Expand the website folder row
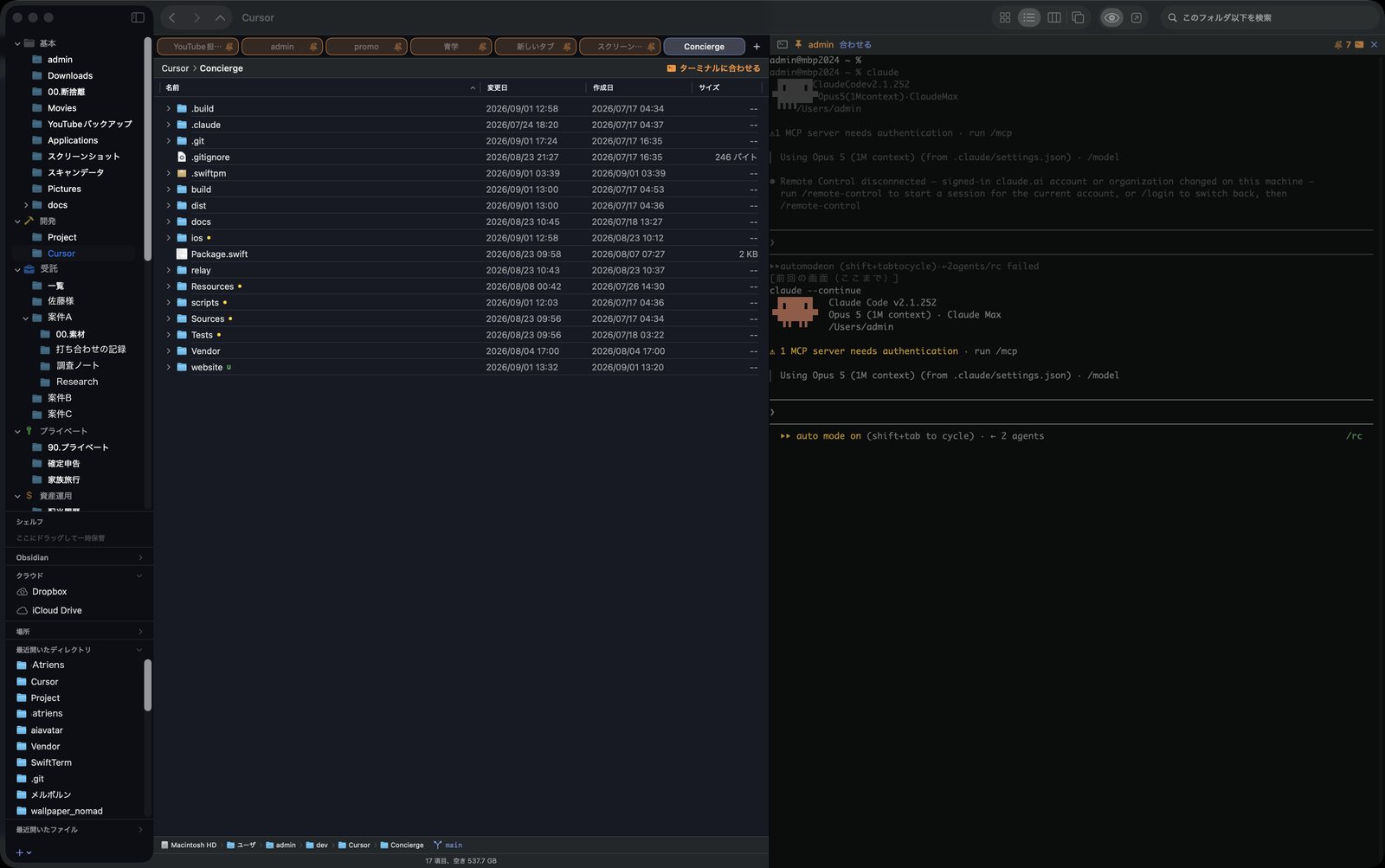This screenshot has height=868, width=1385. coord(169,367)
